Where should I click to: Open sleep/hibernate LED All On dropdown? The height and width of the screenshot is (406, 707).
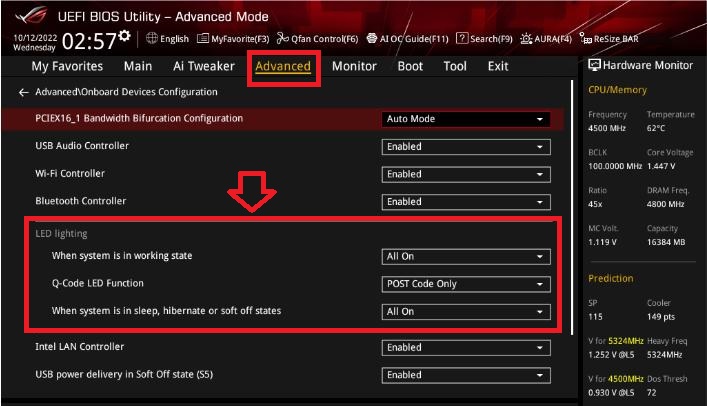[x=466, y=311]
